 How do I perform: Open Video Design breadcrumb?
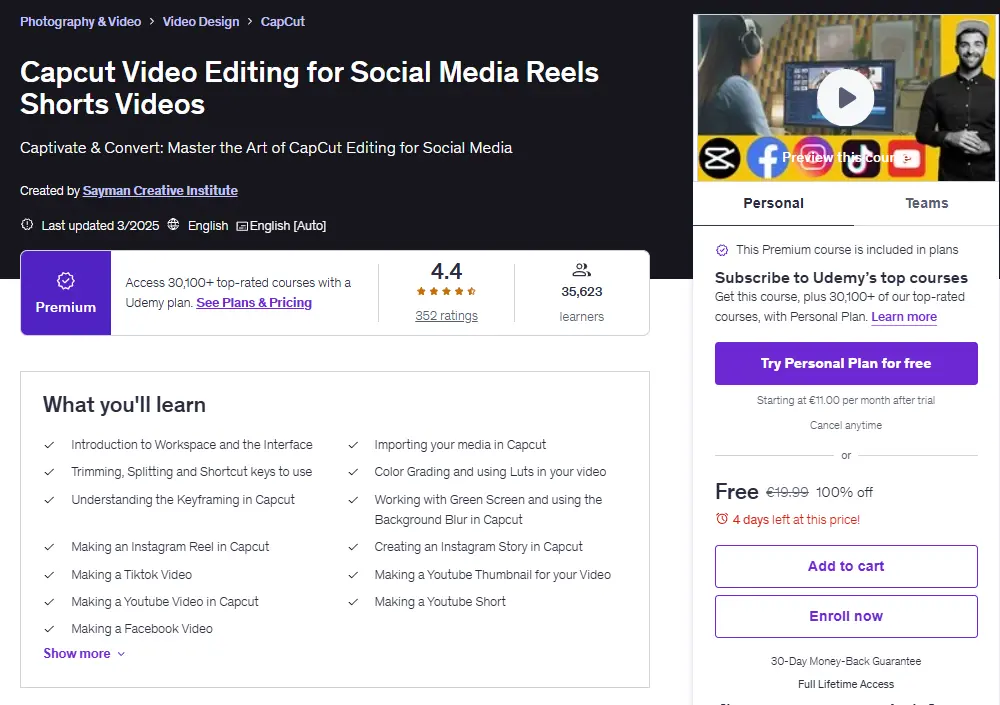[x=201, y=22]
